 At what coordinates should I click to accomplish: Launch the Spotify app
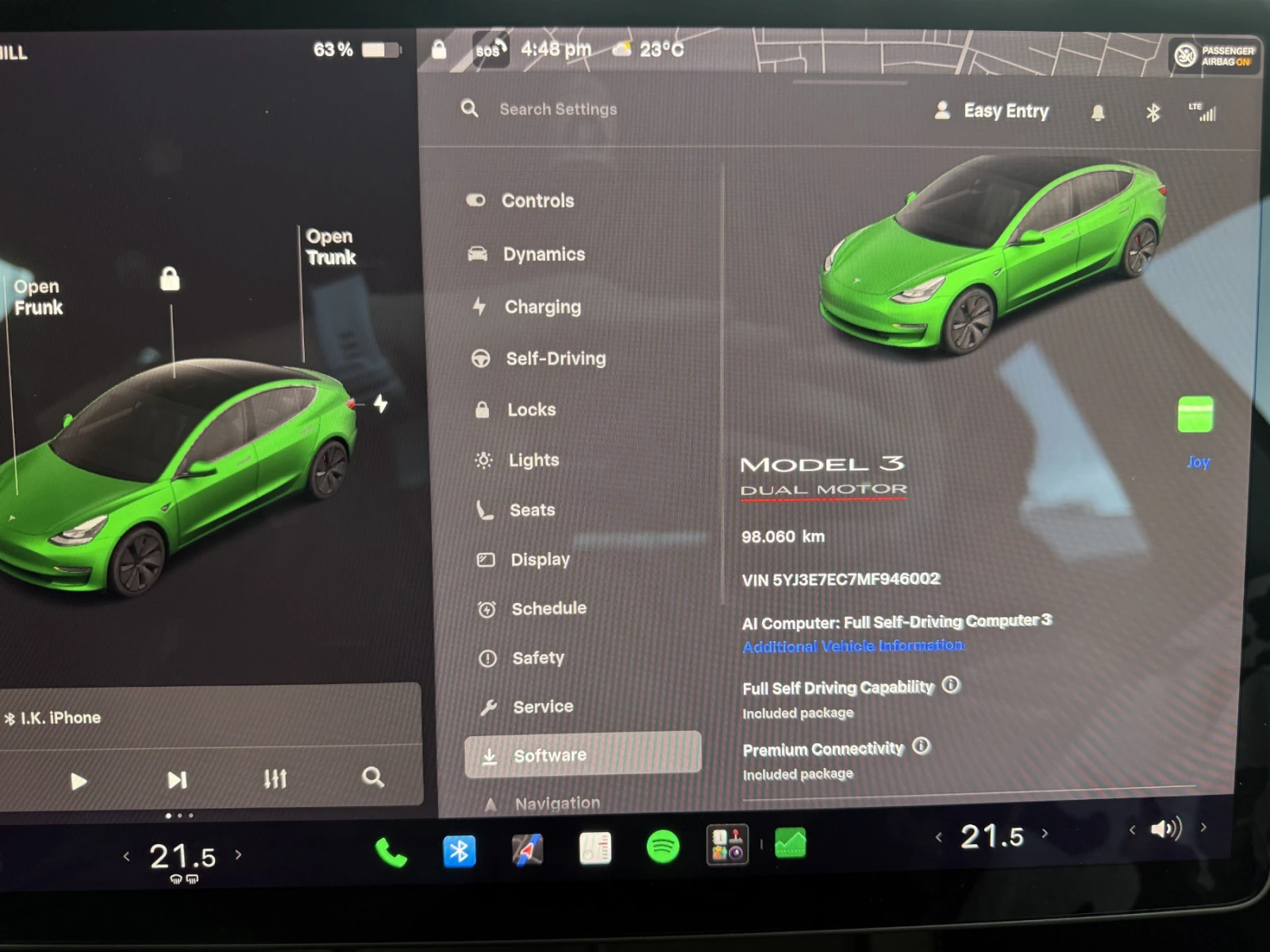663,846
